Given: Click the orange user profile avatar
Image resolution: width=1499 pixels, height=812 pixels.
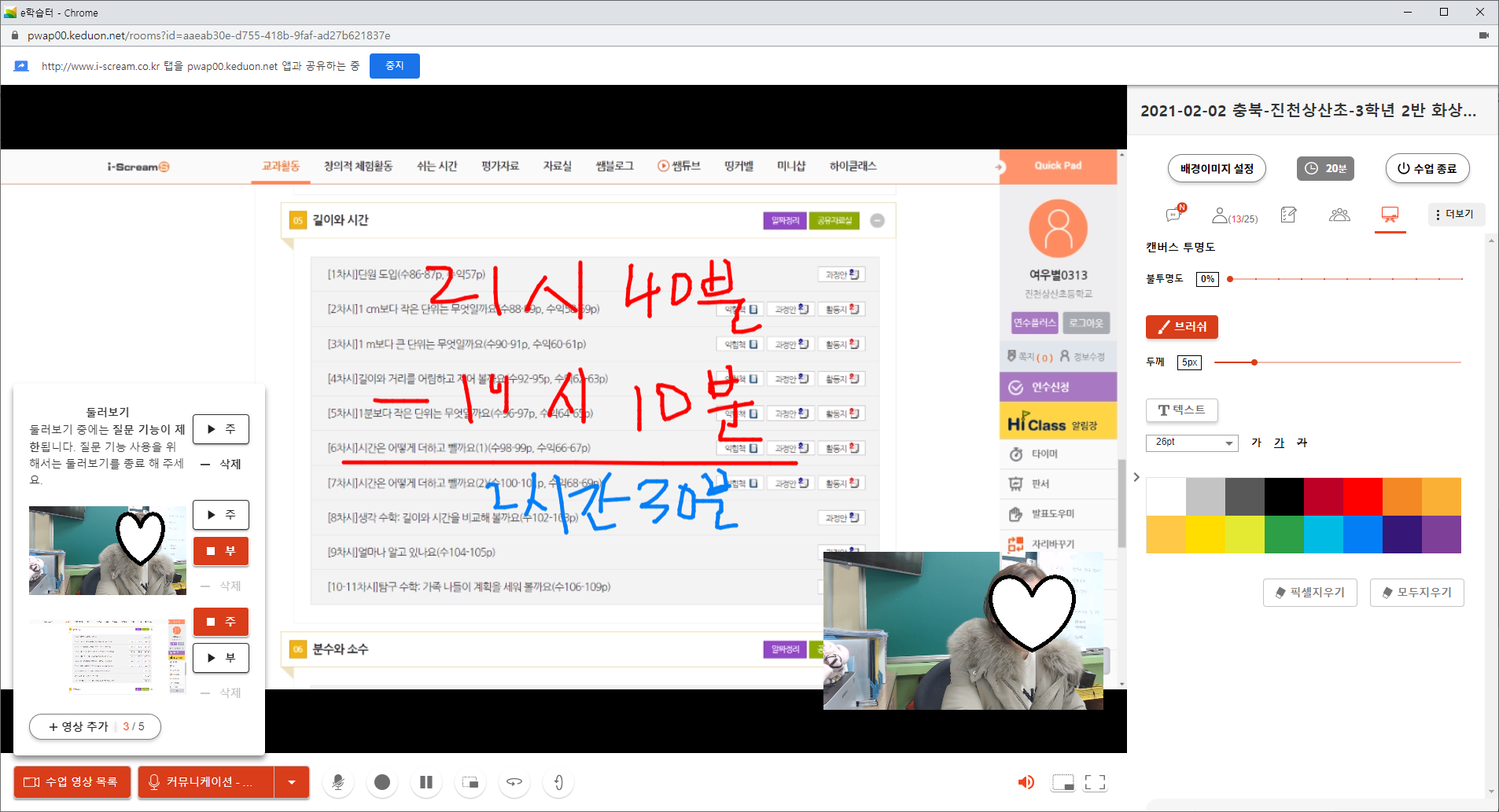Looking at the screenshot, I should tap(1058, 229).
